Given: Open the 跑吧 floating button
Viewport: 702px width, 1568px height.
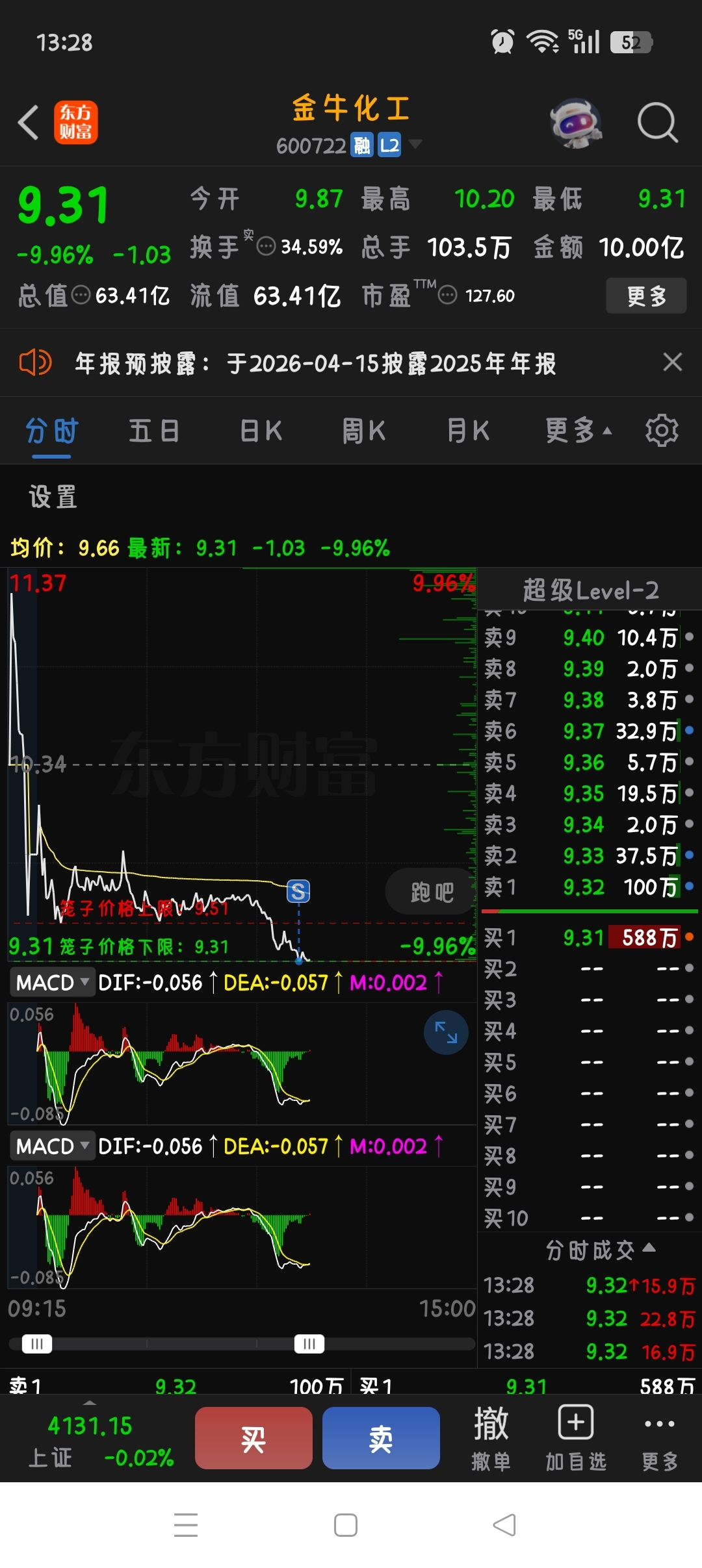Looking at the screenshot, I should point(432,892).
